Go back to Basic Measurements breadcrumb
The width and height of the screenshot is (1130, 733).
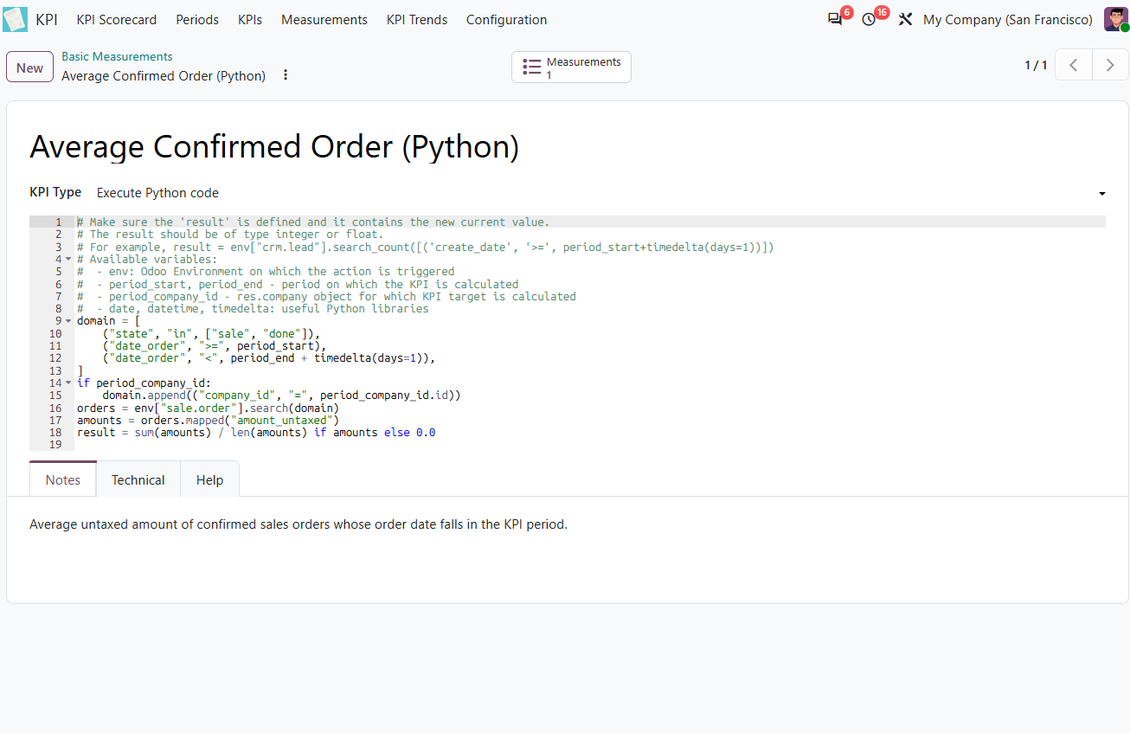click(x=117, y=56)
